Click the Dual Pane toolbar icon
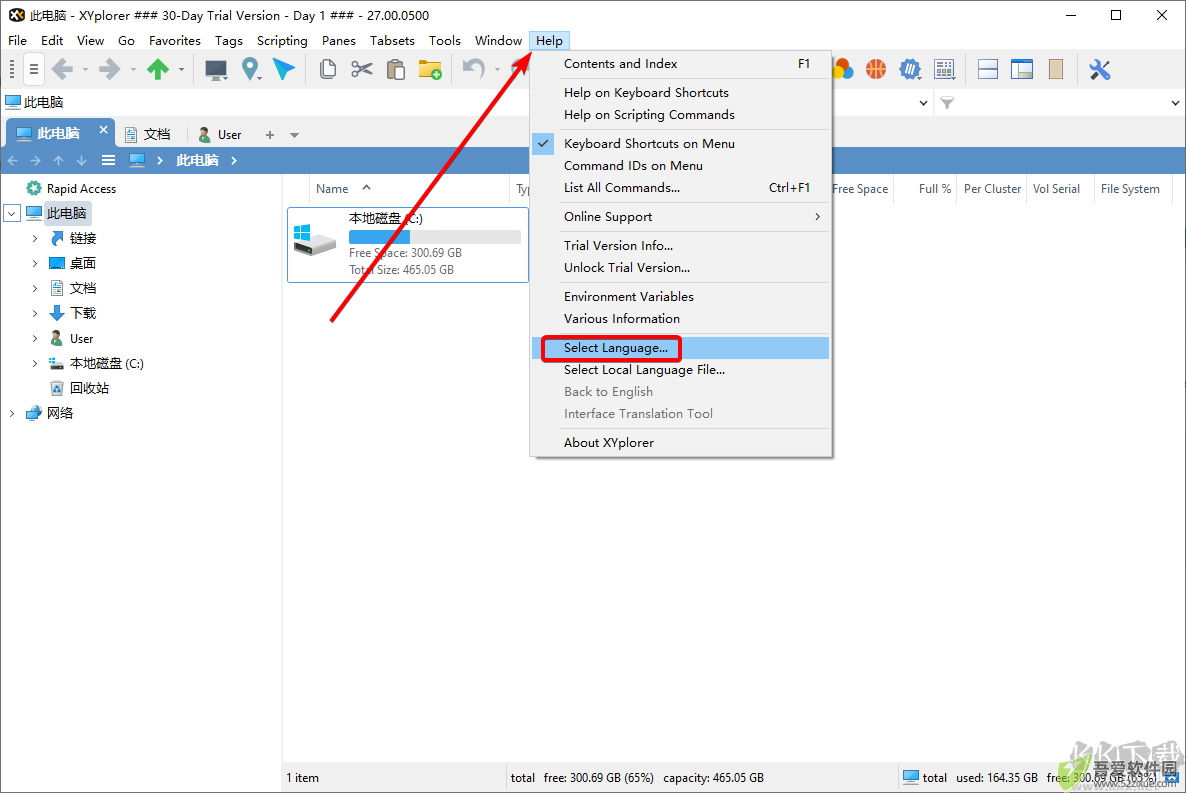Screen dimensions: 1186x793 (988, 70)
